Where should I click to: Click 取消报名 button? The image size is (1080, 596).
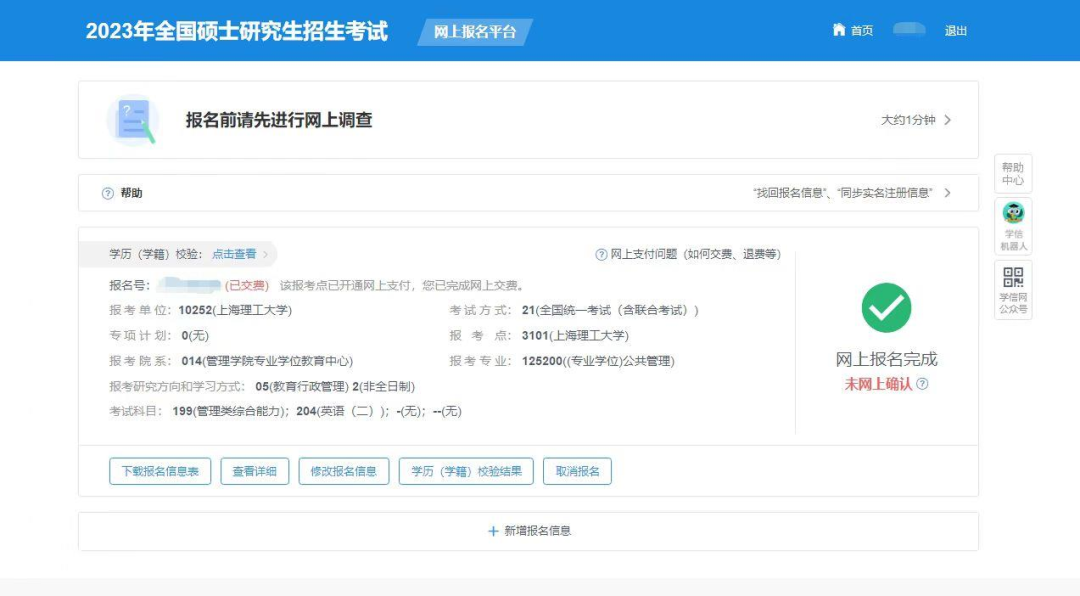(577, 471)
